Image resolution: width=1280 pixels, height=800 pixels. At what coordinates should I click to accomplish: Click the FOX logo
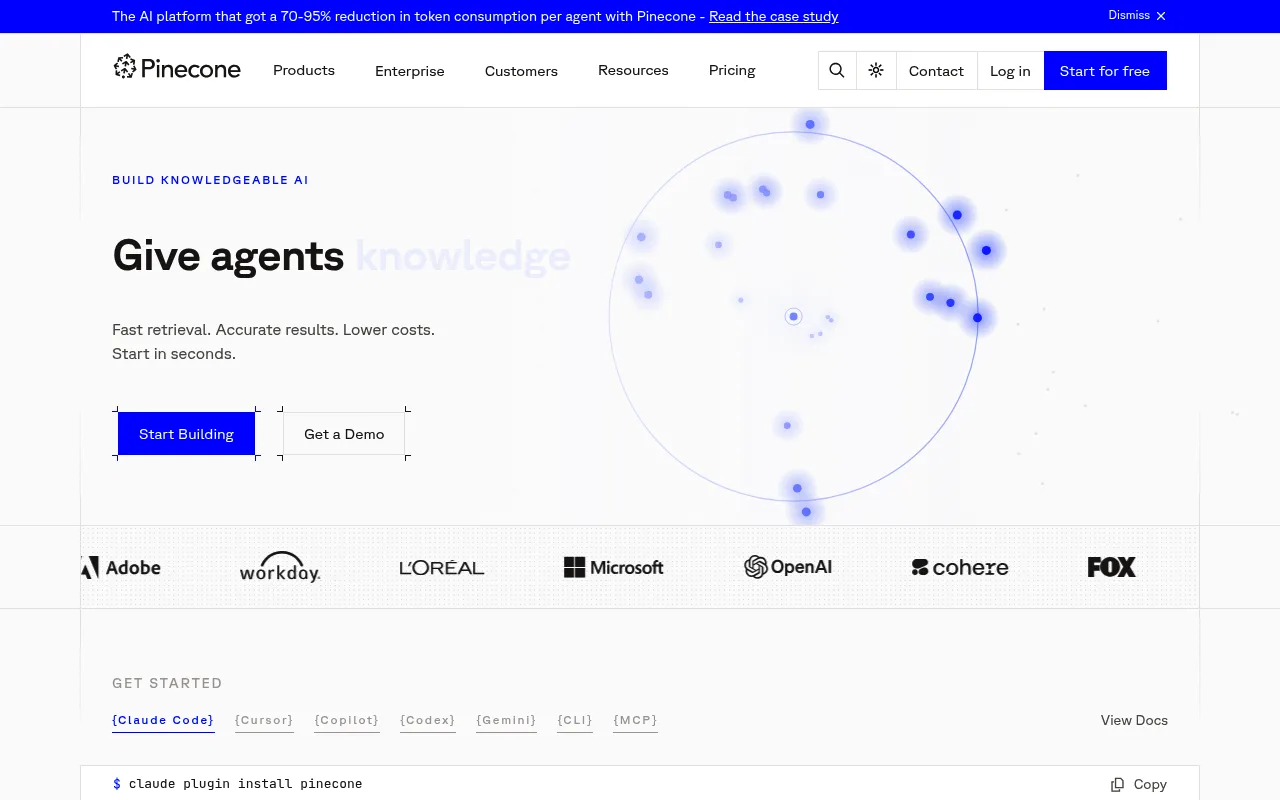[1112, 567]
